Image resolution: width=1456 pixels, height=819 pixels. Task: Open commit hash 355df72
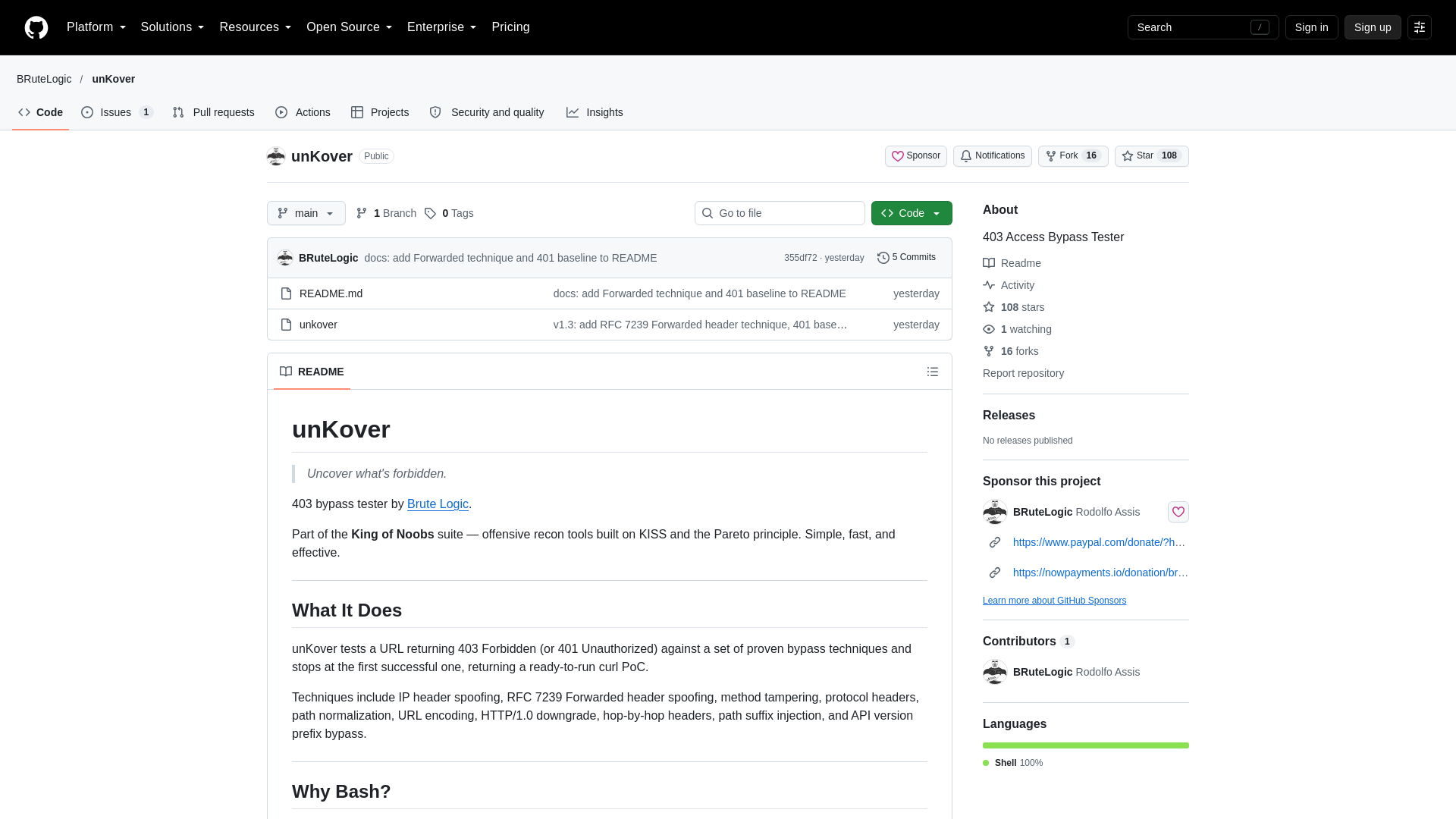click(800, 258)
